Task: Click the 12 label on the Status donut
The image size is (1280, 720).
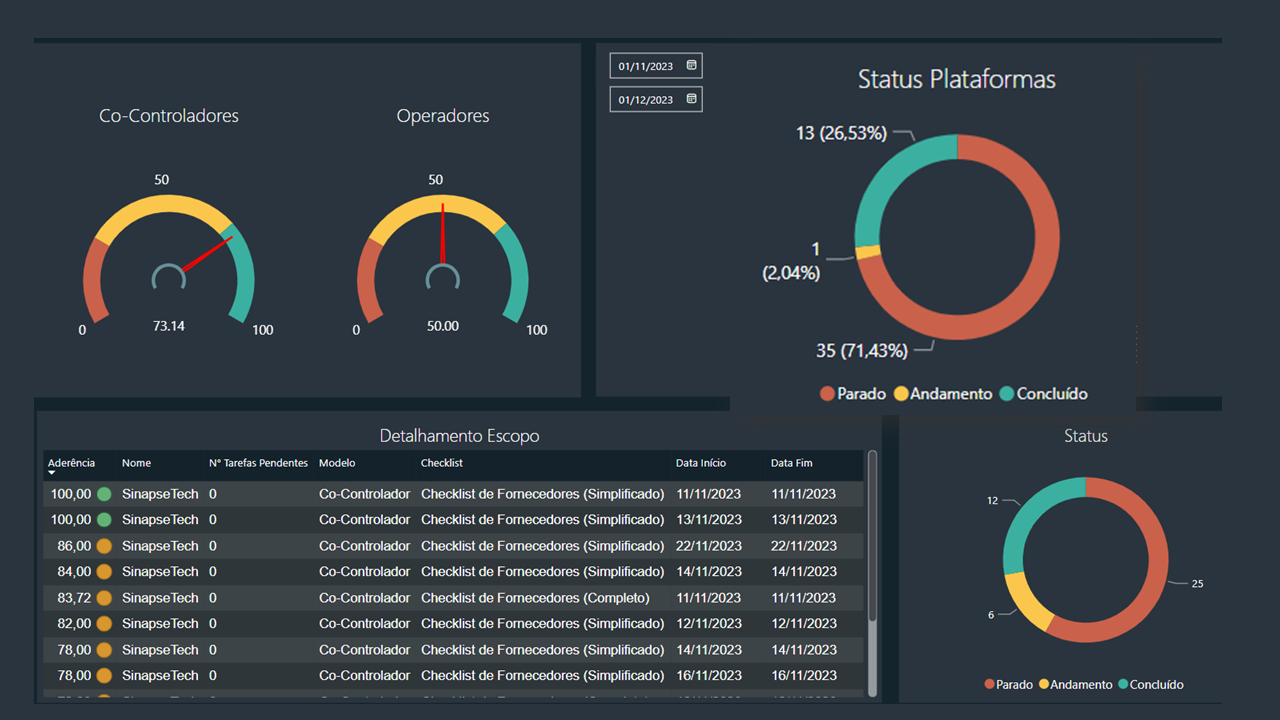Action: [x=992, y=501]
